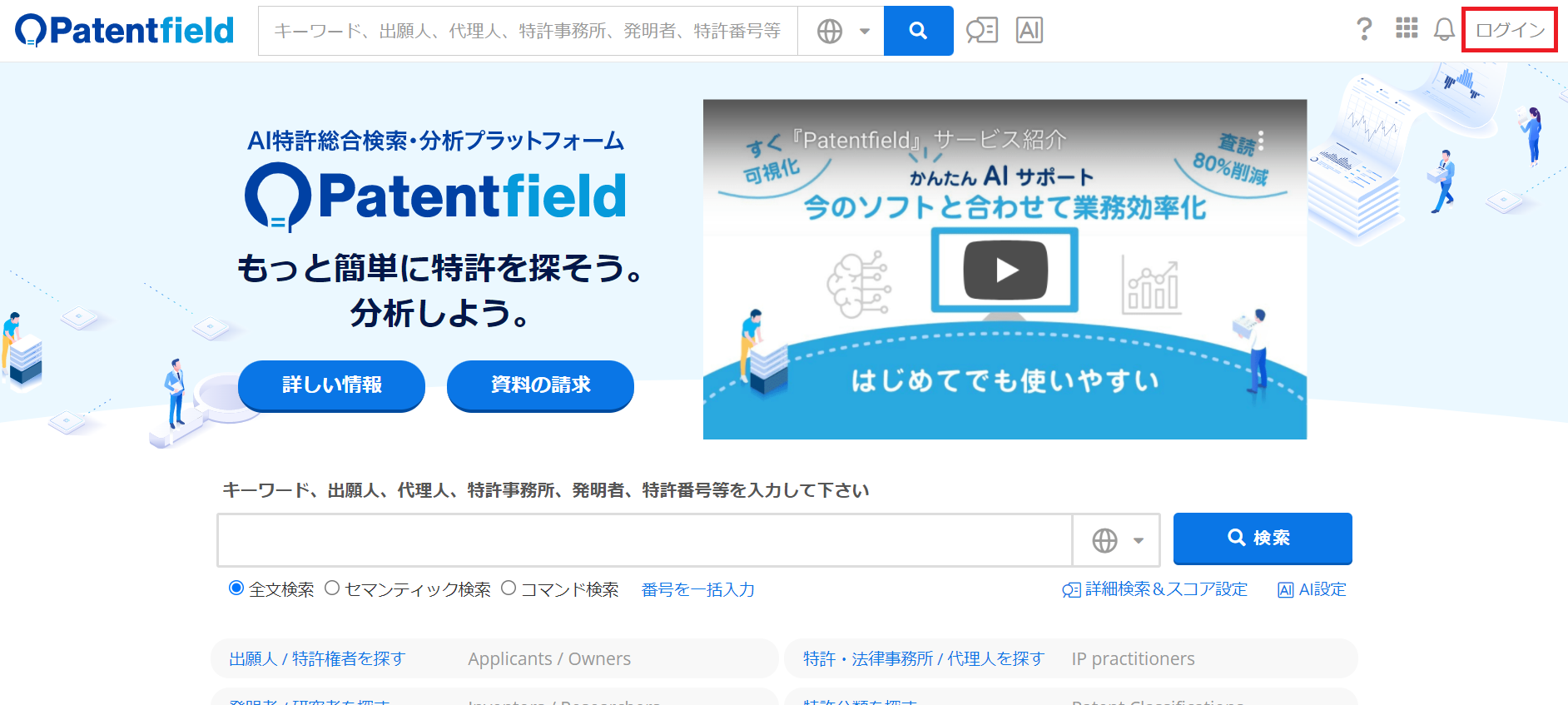Open the header globe language selector
The height and width of the screenshot is (705, 1568).
pyautogui.click(x=841, y=31)
